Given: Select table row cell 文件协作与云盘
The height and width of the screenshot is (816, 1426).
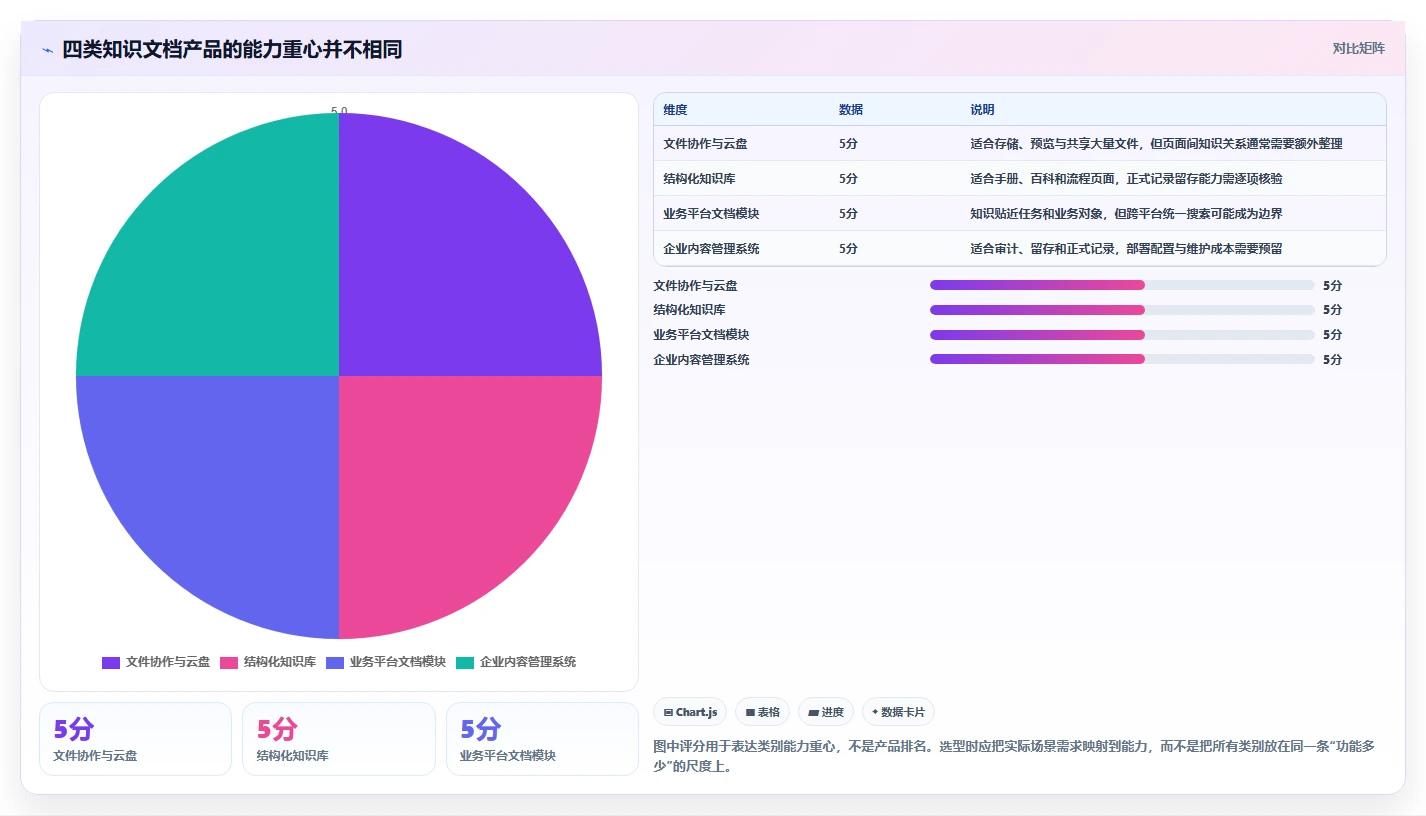Looking at the screenshot, I should click(705, 144).
